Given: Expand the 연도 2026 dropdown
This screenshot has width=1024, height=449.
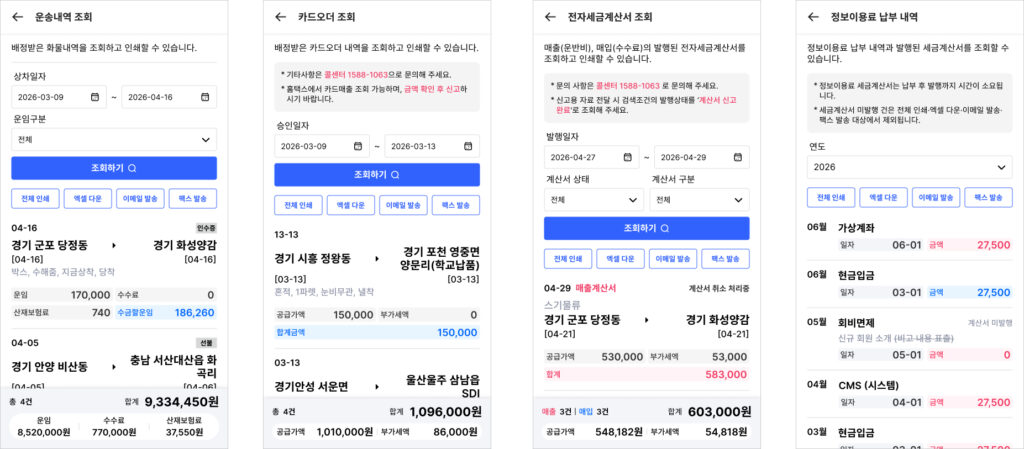Looking at the screenshot, I should [910, 168].
